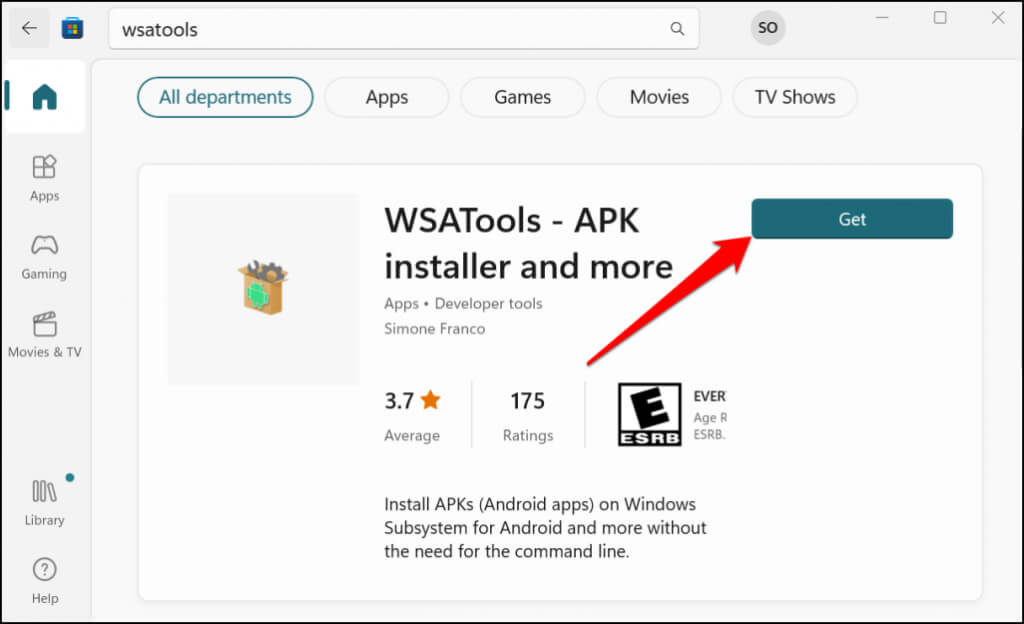Click the WSATools app thumbnail image
The width and height of the screenshot is (1024, 624).
(x=263, y=288)
